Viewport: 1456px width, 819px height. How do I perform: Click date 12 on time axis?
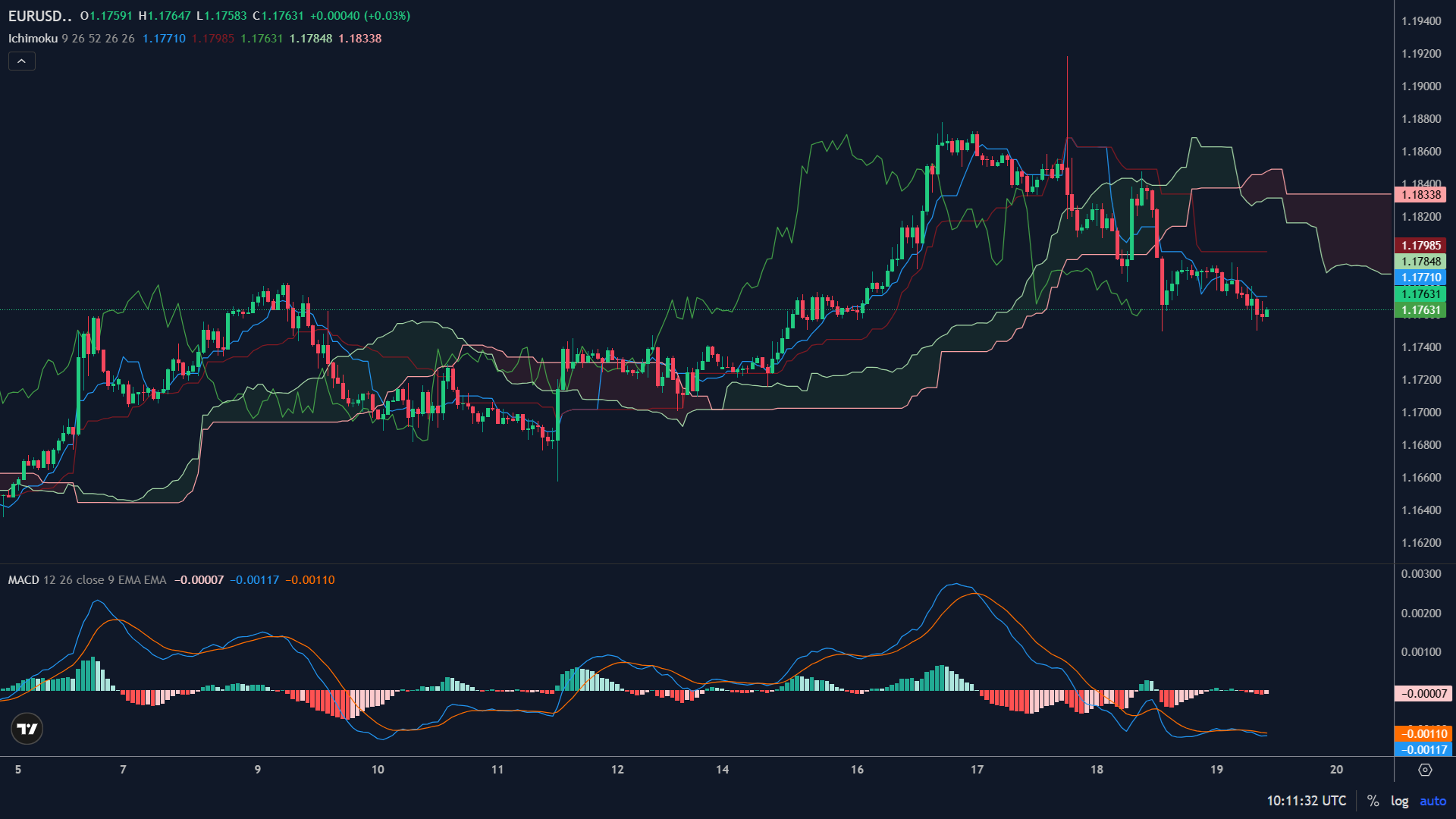click(x=617, y=770)
